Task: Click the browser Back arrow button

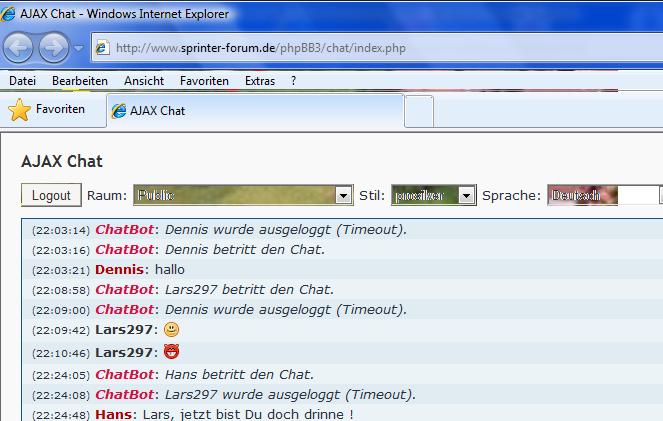Action: (19, 47)
